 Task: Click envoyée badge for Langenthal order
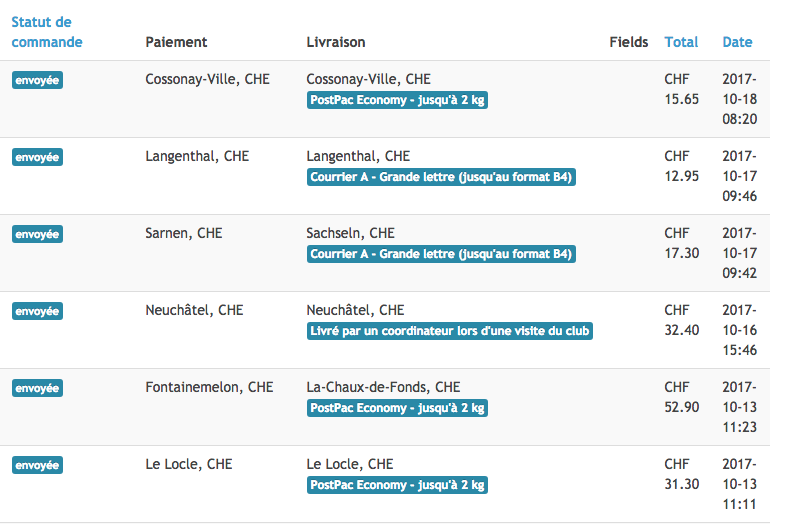click(37, 157)
